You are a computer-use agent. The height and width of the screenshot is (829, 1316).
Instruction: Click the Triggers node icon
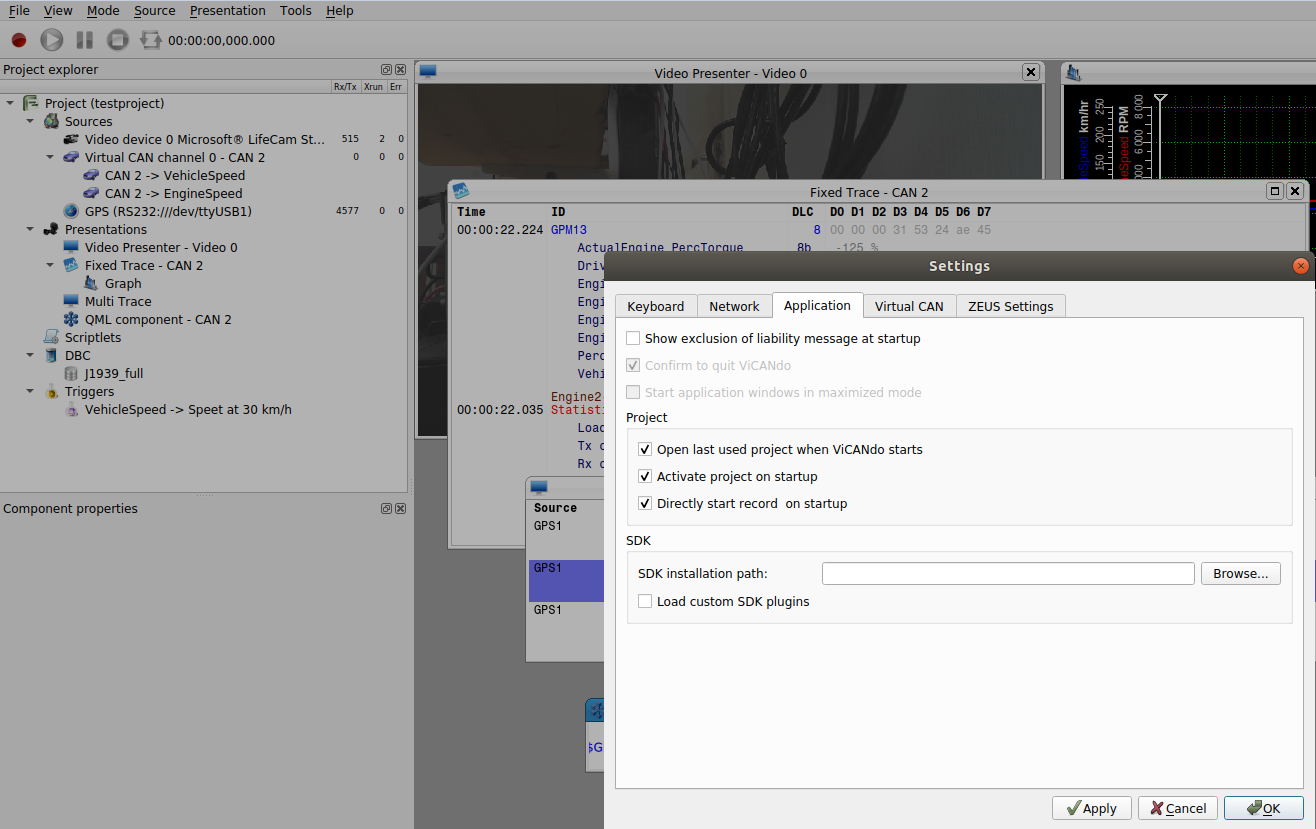tap(52, 392)
